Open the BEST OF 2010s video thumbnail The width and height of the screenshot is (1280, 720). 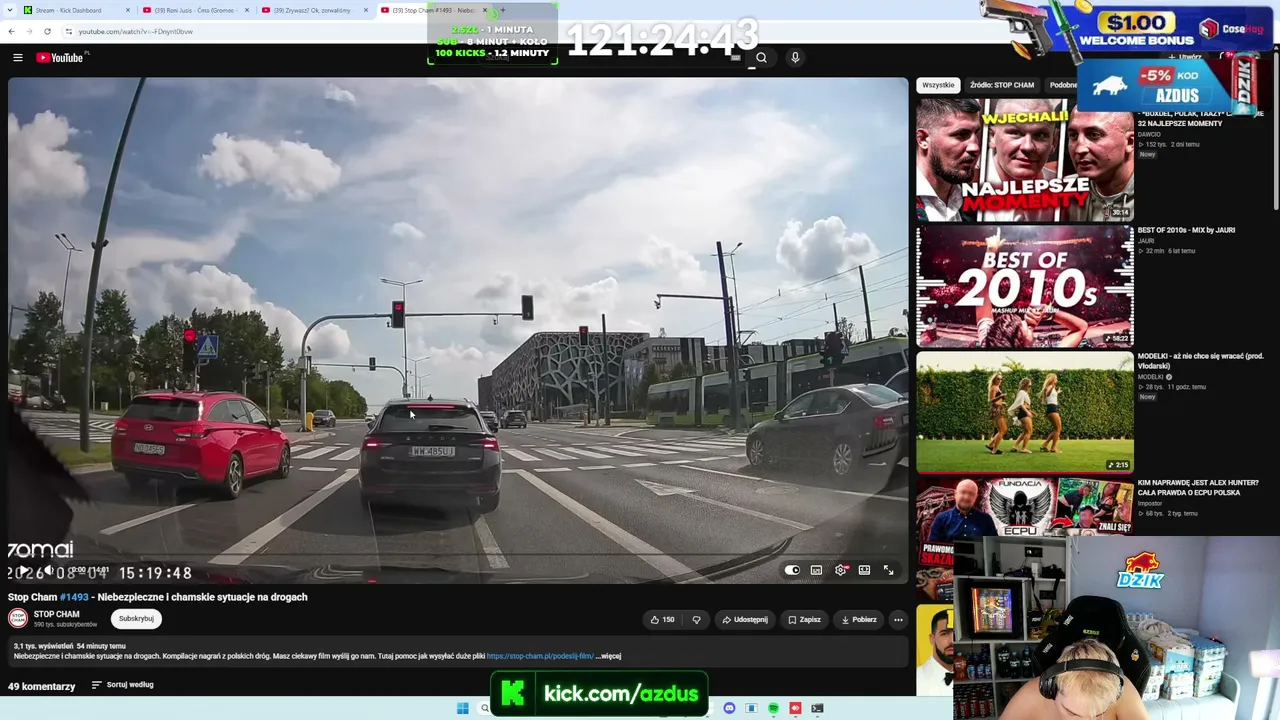[x=1025, y=286]
